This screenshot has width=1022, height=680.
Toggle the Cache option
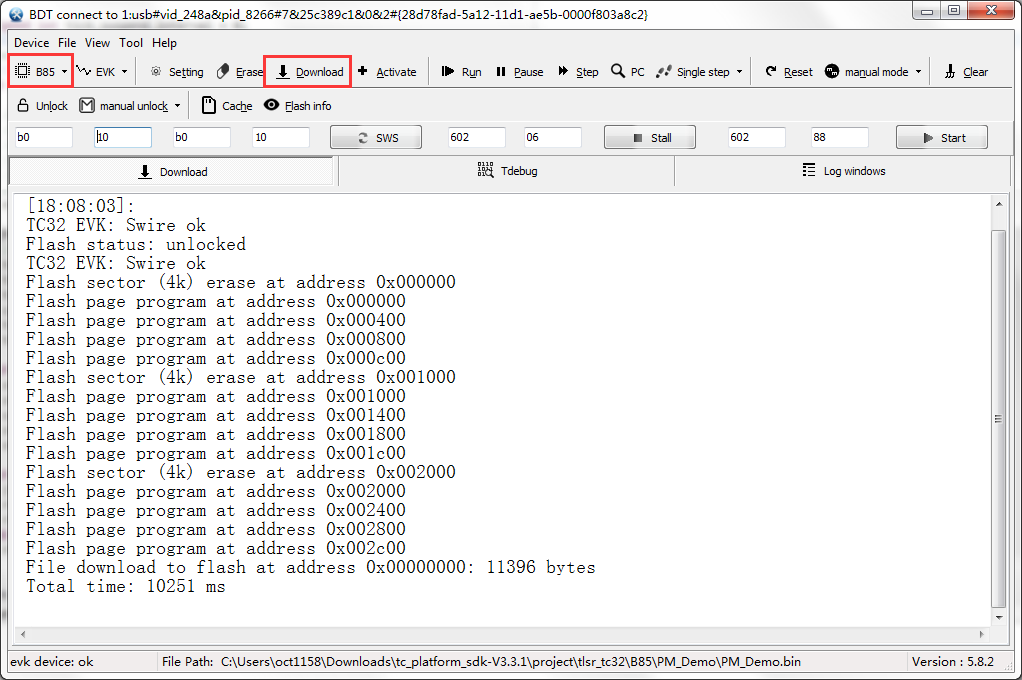(x=209, y=105)
